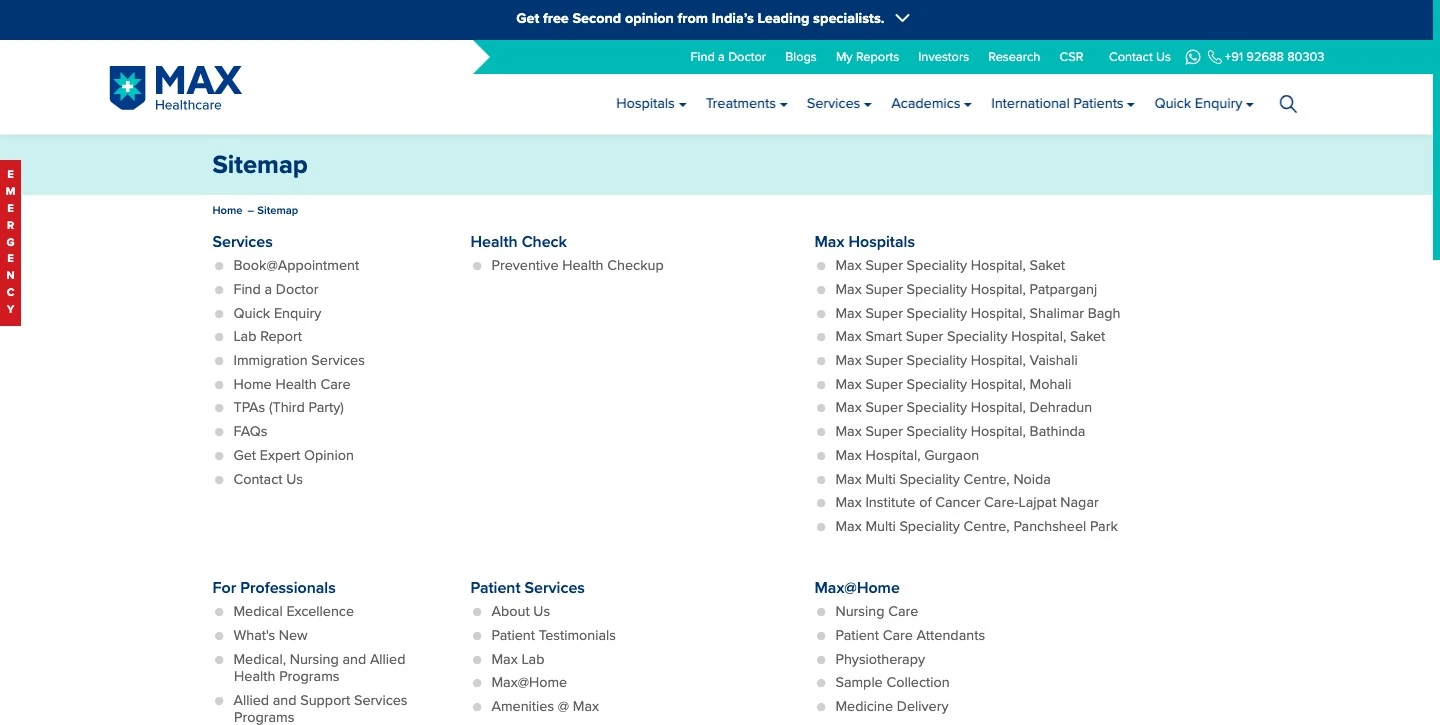Open the Medicine Delivery link
The width and height of the screenshot is (1440, 725).
[892, 707]
